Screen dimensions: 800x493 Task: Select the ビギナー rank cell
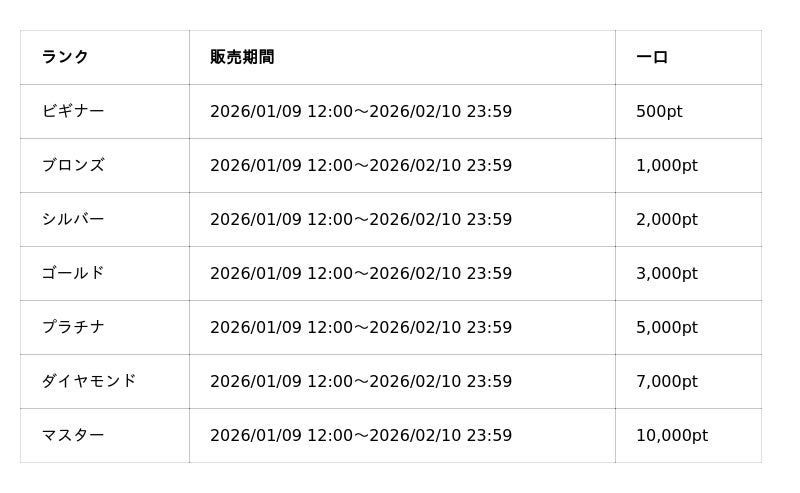[73, 111]
